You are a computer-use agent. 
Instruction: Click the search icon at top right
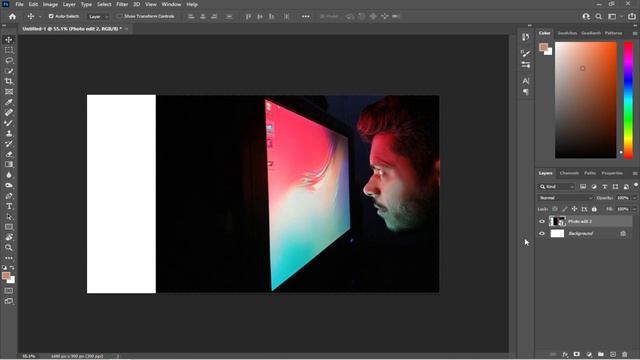tap(598, 16)
